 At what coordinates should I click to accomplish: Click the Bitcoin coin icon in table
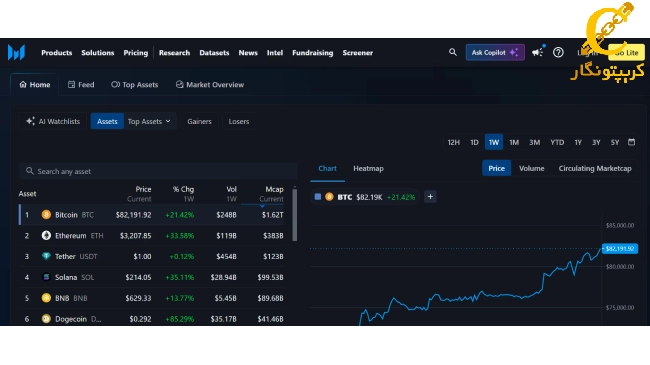click(46, 214)
